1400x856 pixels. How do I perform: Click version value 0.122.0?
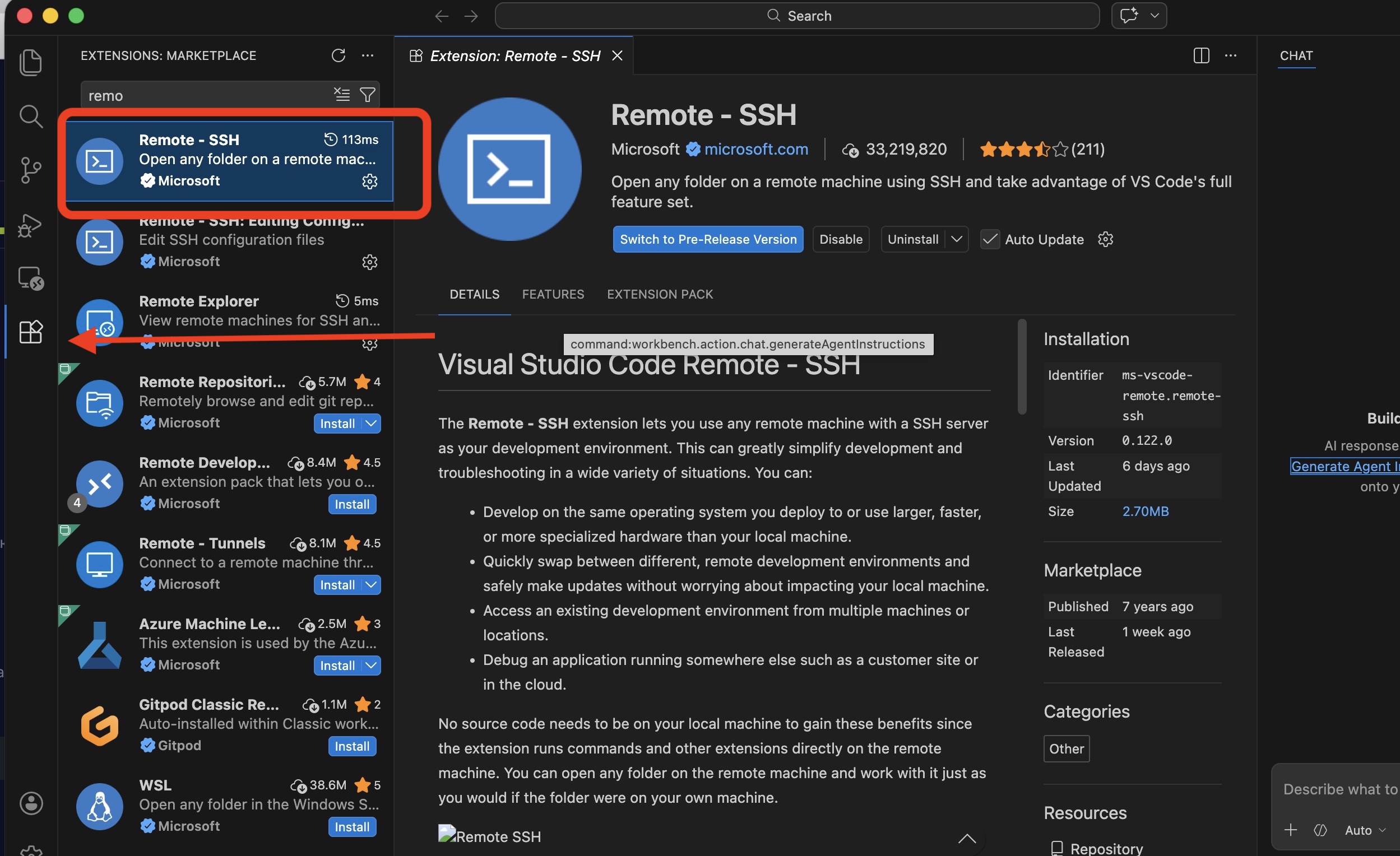(1147, 441)
